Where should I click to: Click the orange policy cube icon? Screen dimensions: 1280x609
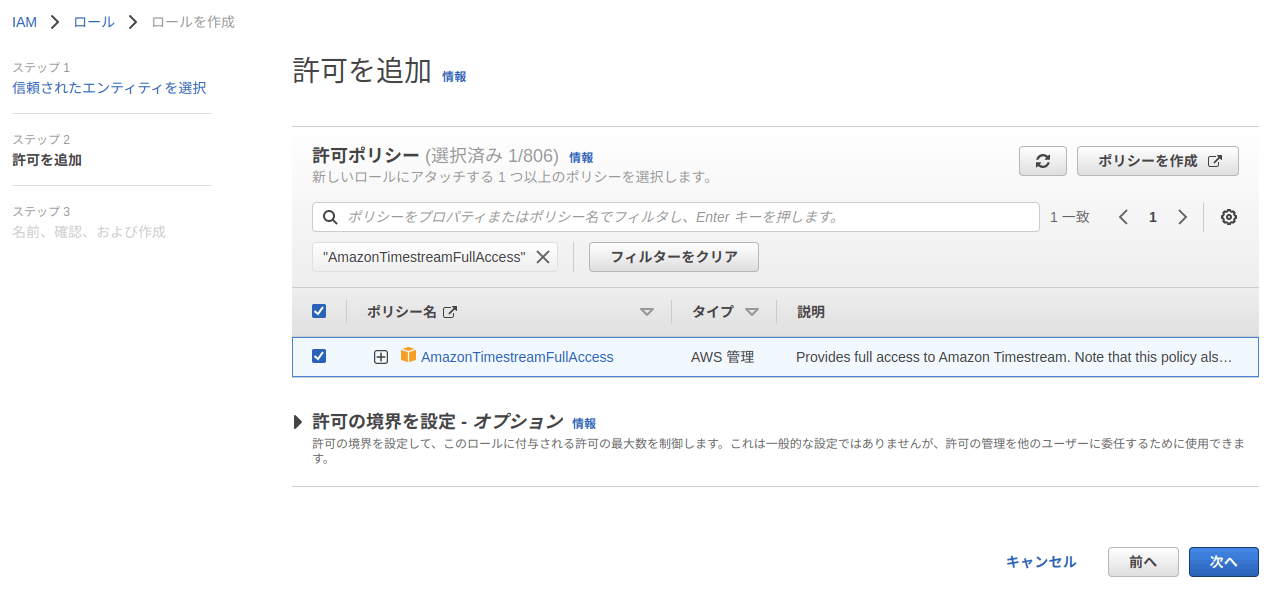pos(408,355)
